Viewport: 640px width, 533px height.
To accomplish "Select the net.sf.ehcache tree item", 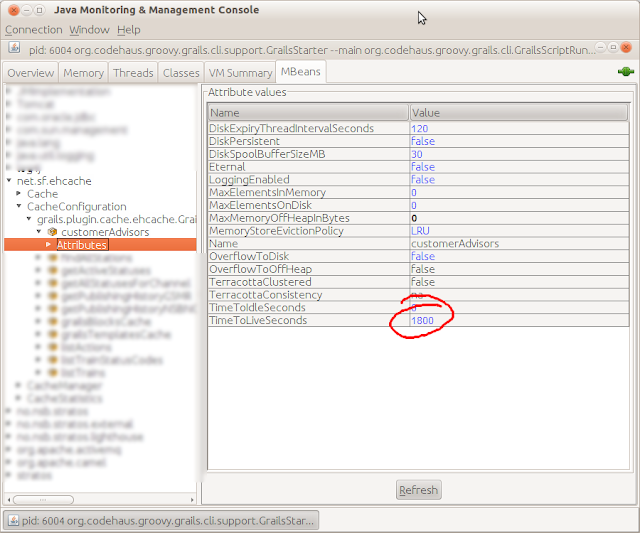I will tap(54, 181).
